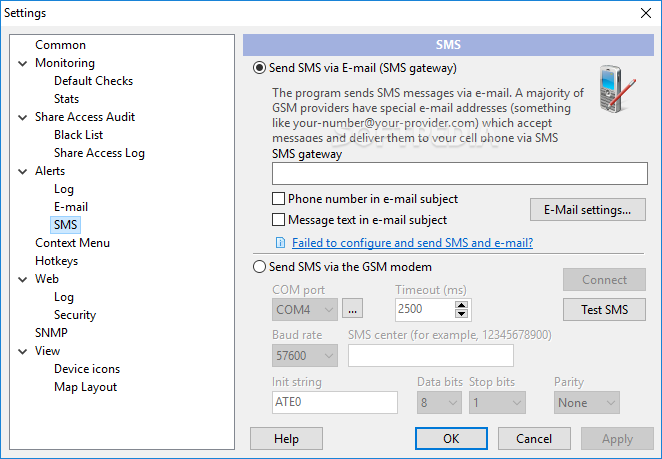This screenshot has height=459, width=662.
Task: Click the SMS center input field
Action: tap(431, 356)
